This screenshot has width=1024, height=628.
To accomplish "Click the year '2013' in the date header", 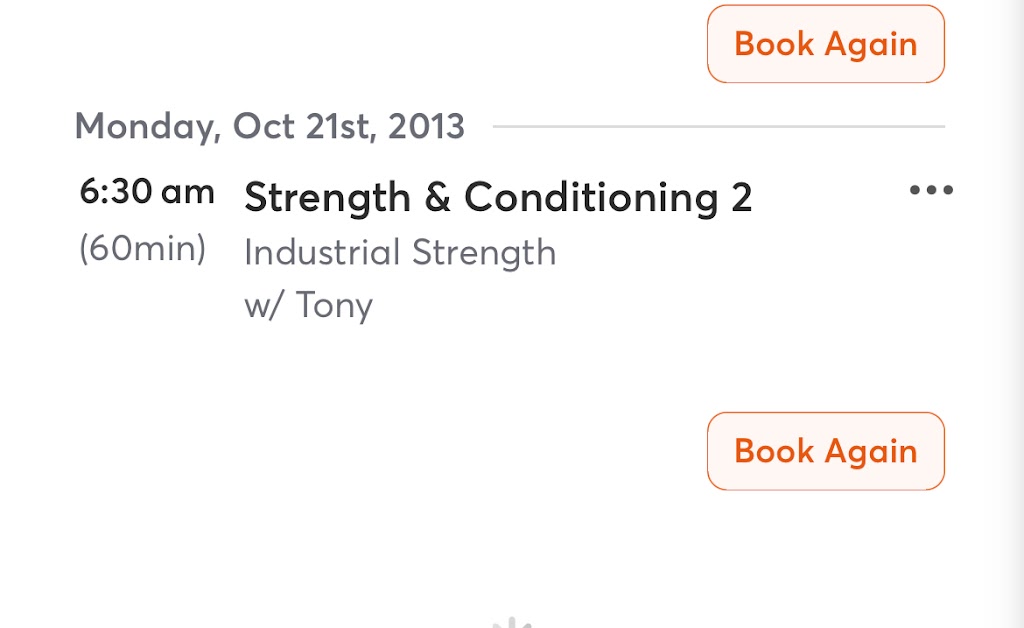I will pos(426,127).
